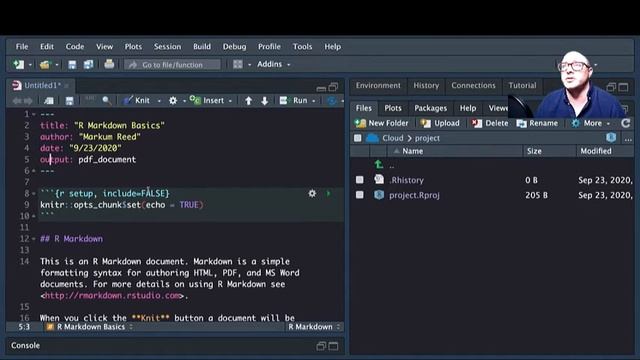
Task: Collapse the YAML header fold arrow
Action: click(34, 114)
